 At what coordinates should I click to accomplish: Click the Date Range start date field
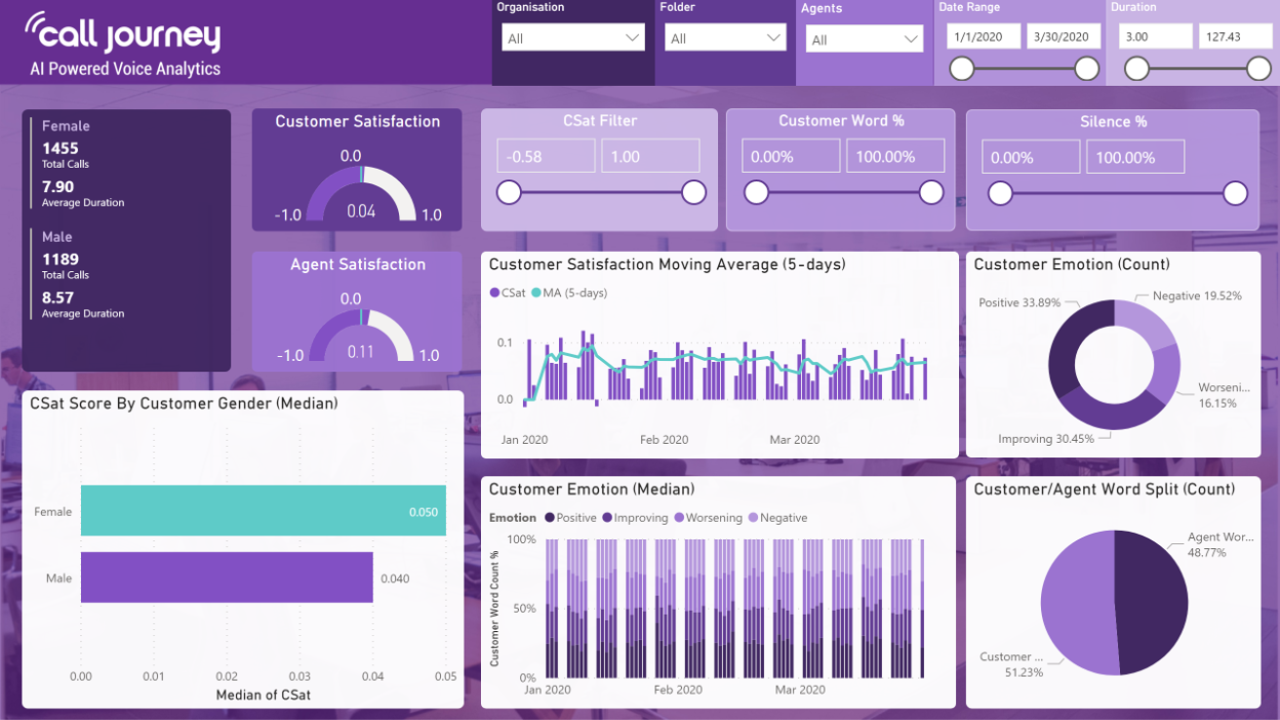click(x=983, y=36)
